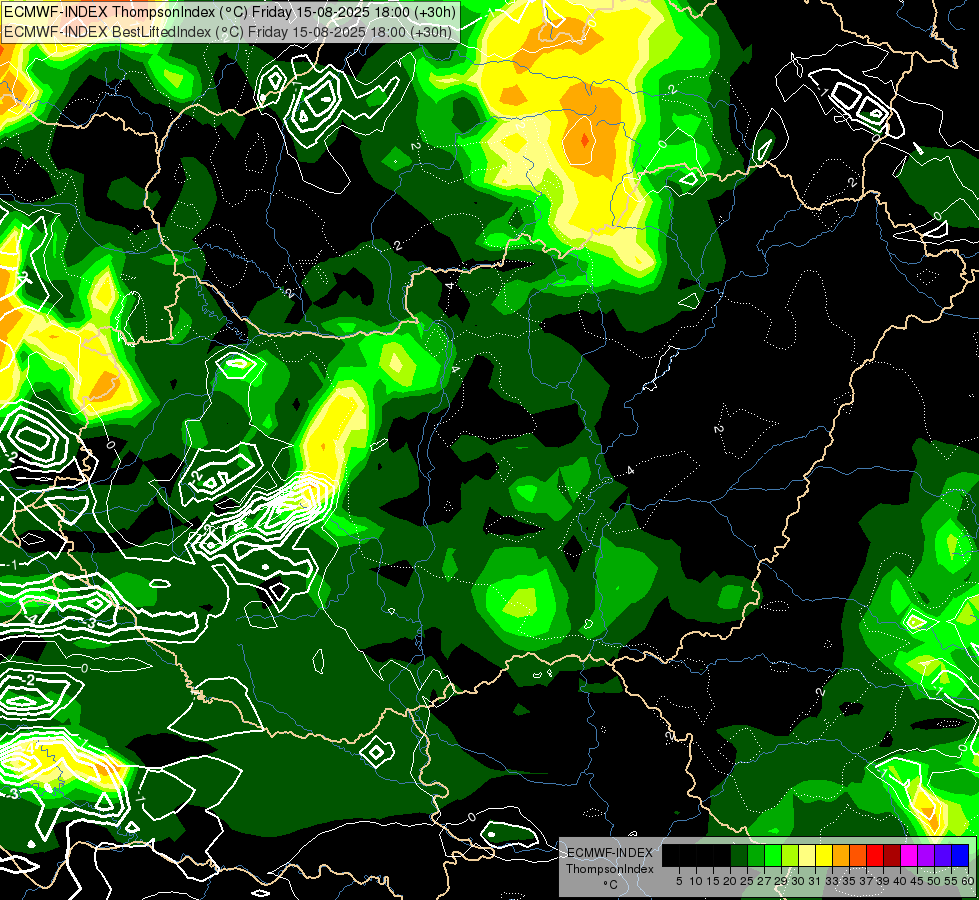Click the pale yellow 30–31 legend swatch
This screenshot has width=979, height=900.
pos(807,855)
